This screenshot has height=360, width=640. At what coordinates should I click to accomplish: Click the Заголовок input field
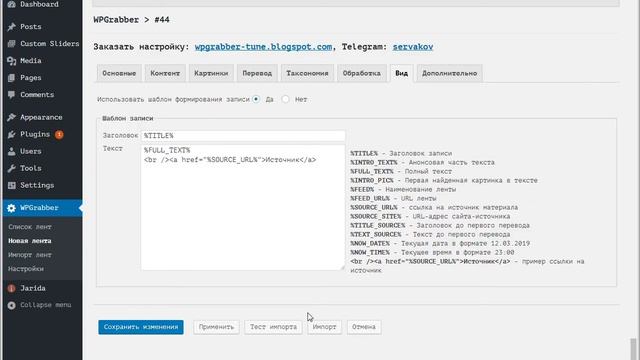243,136
